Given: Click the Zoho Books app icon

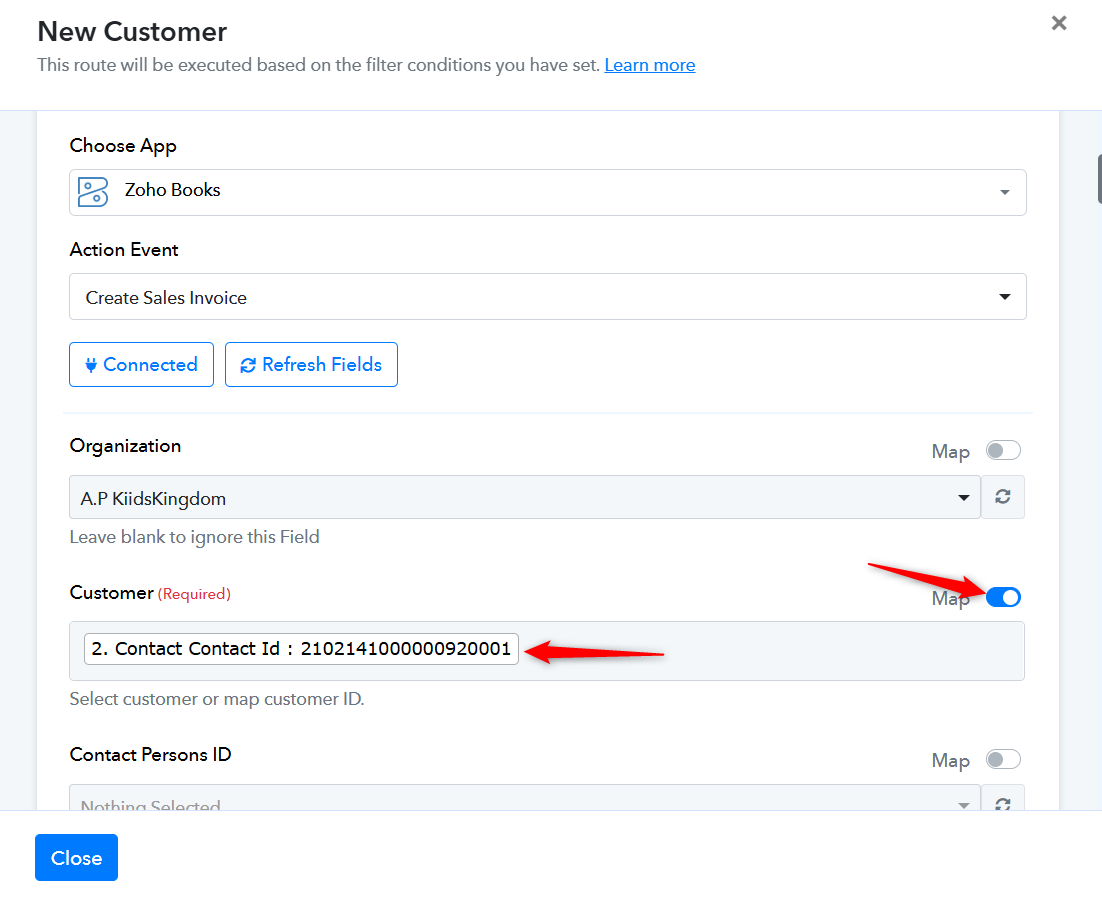Looking at the screenshot, I should pos(93,192).
